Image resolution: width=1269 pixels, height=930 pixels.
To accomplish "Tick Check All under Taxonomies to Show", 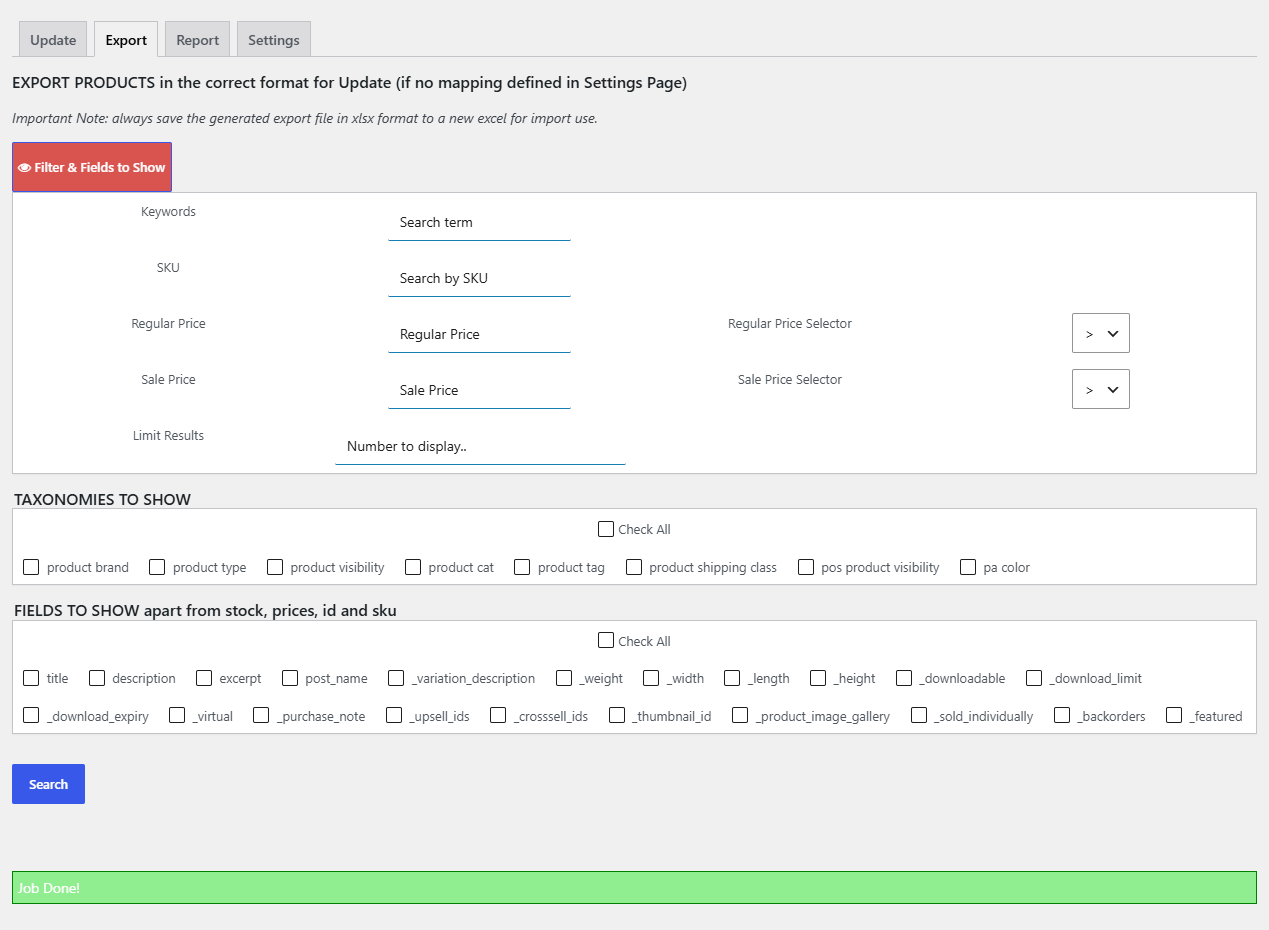I will coord(606,529).
